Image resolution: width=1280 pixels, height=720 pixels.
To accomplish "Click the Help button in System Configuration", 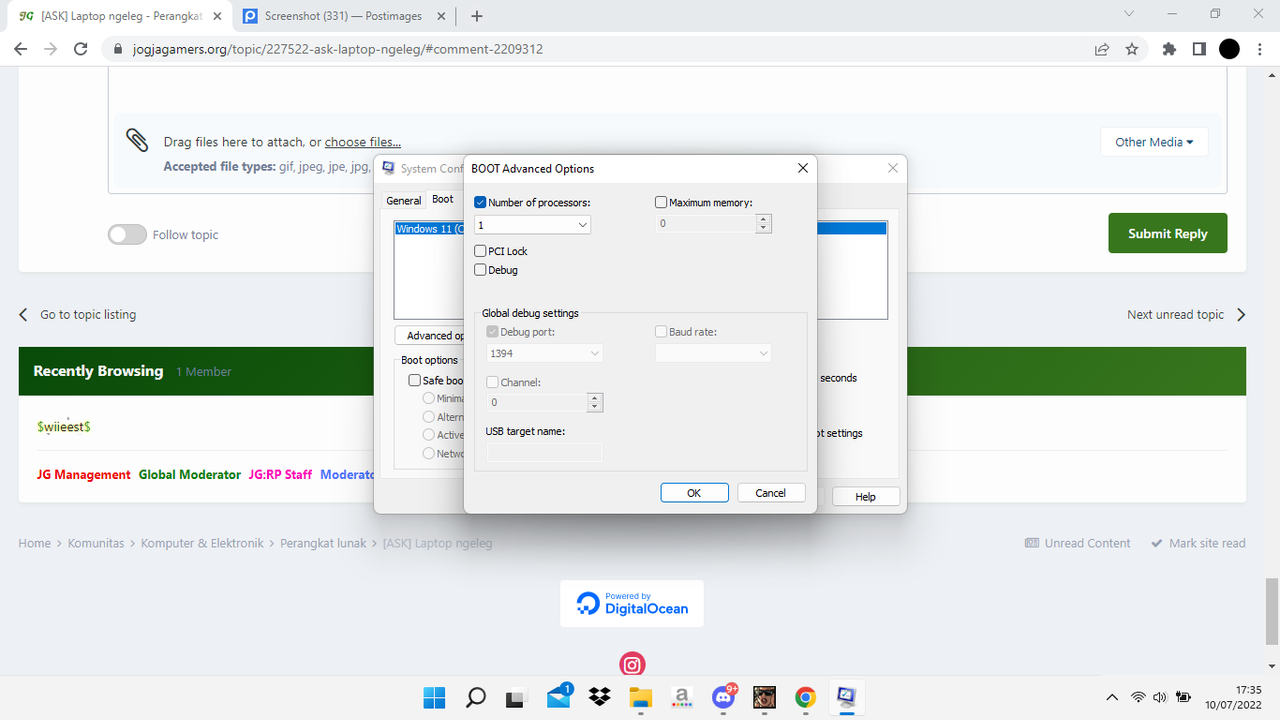I will click(x=866, y=497).
